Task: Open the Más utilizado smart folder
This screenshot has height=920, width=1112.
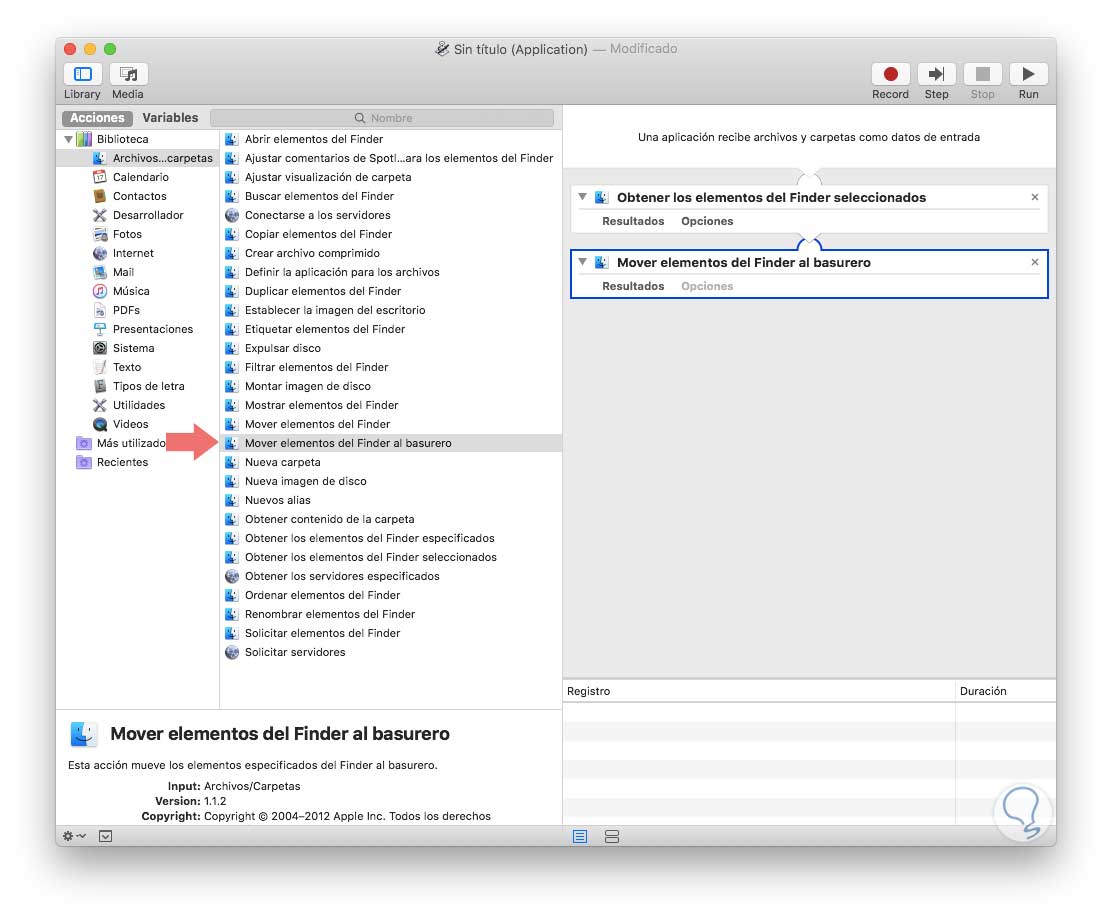Action: (121, 443)
